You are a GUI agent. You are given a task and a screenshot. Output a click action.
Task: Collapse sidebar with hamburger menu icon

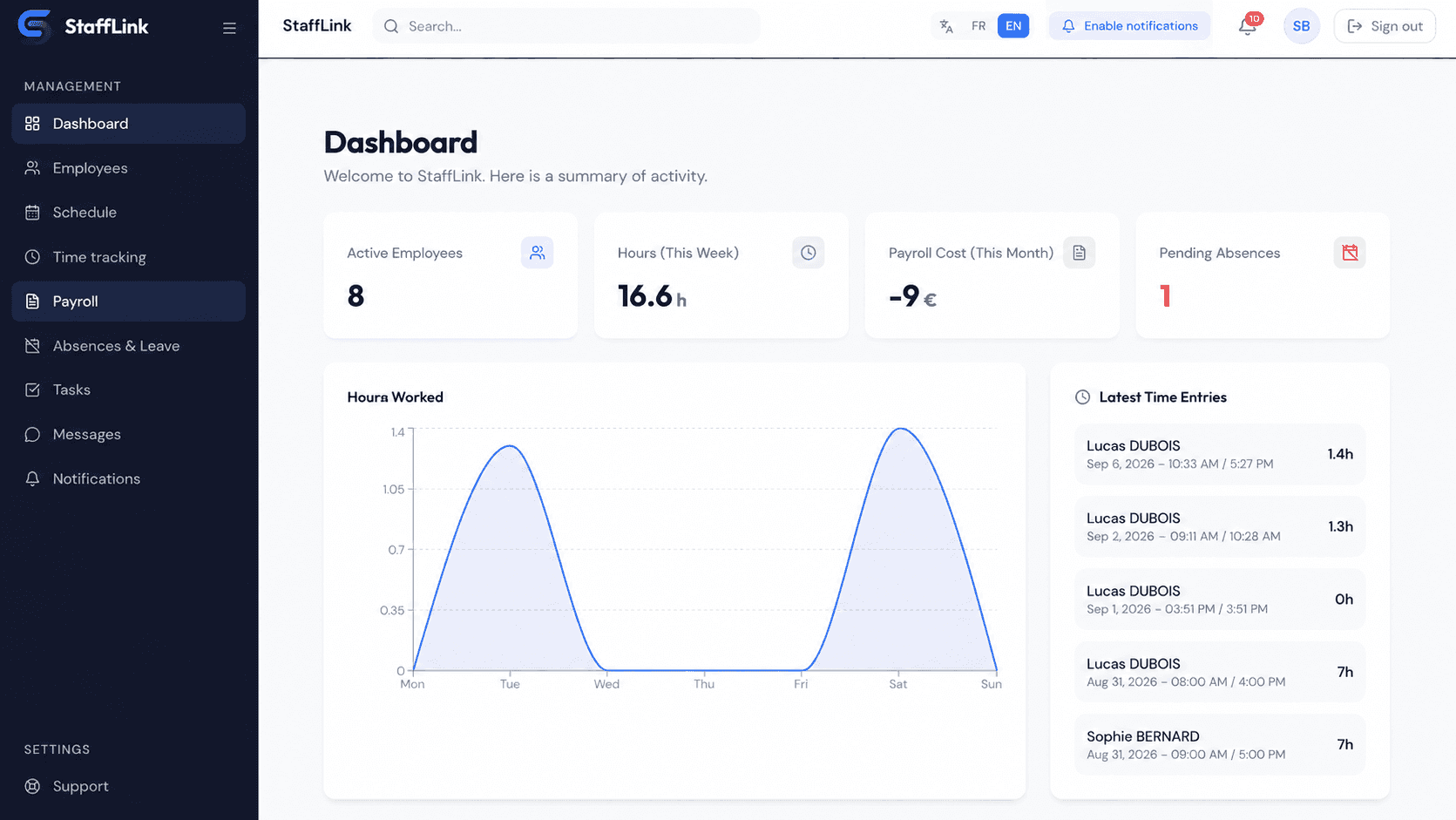[x=229, y=28]
